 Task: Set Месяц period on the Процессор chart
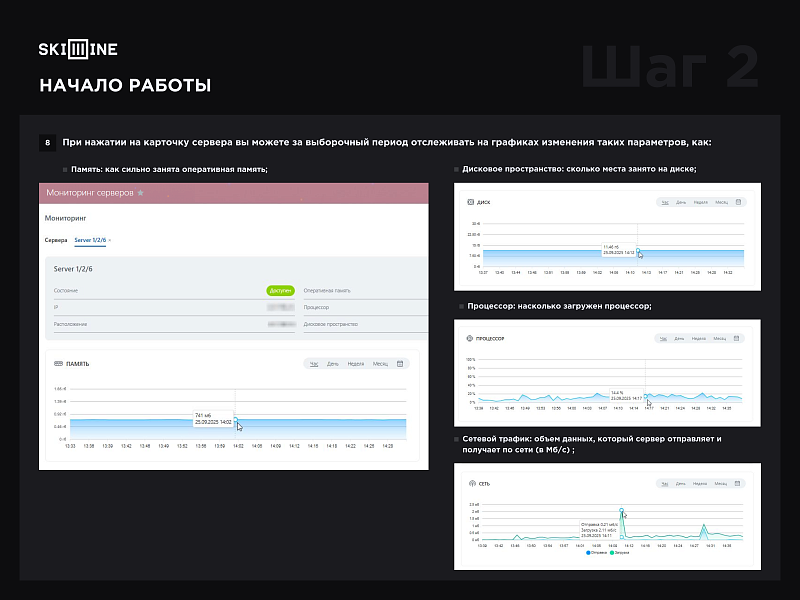pyautogui.click(x=720, y=340)
